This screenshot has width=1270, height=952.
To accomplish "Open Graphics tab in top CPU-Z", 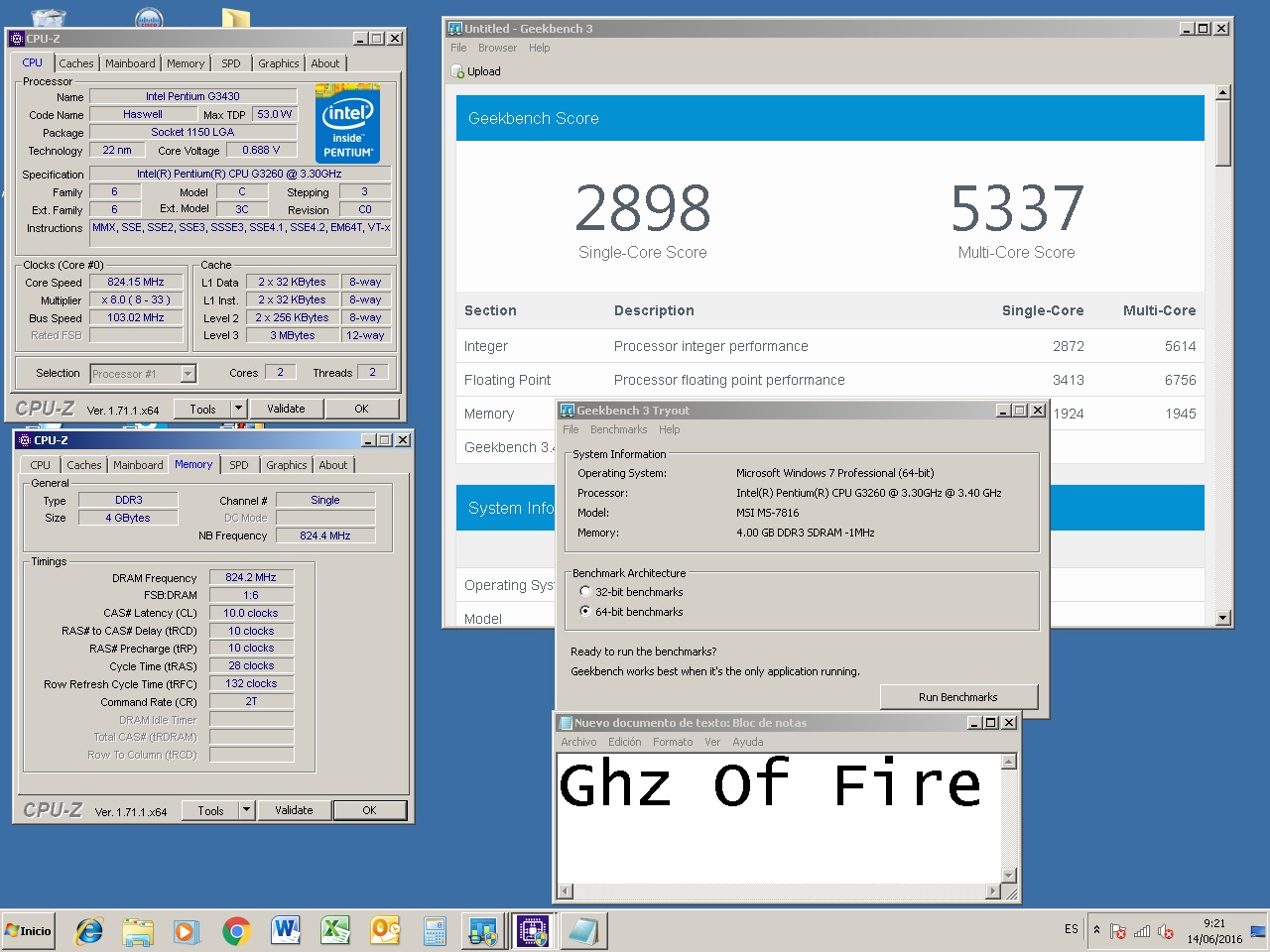I will [279, 63].
